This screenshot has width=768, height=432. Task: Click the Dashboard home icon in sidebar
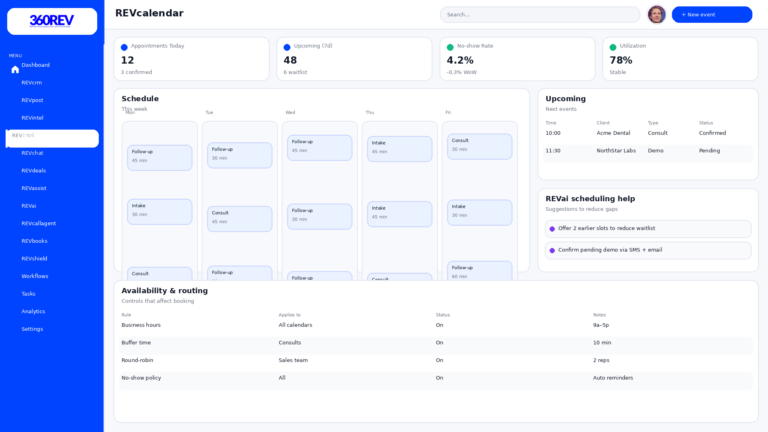[x=15, y=70]
